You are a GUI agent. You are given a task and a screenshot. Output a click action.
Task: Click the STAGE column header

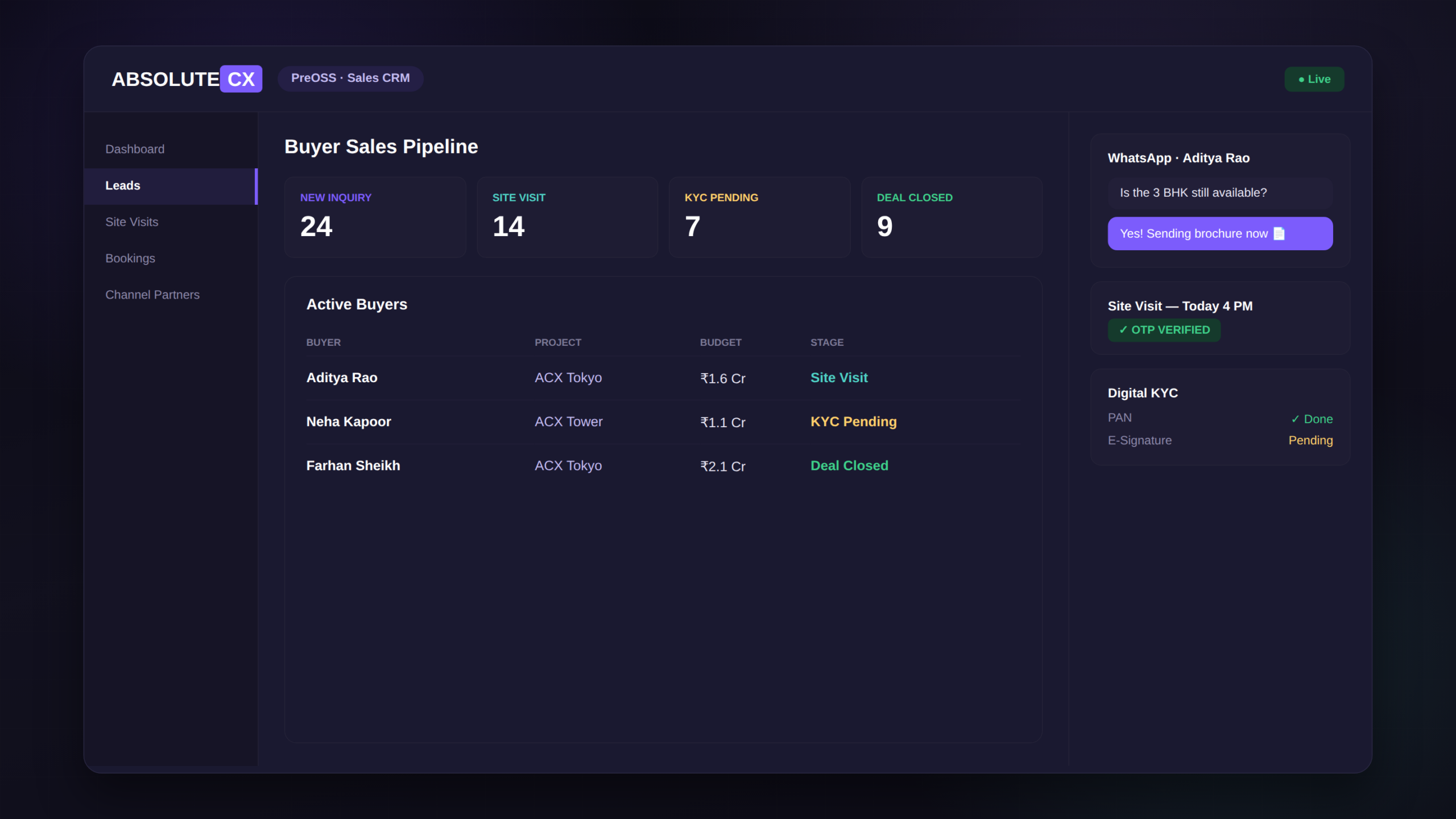(x=827, y=342)
